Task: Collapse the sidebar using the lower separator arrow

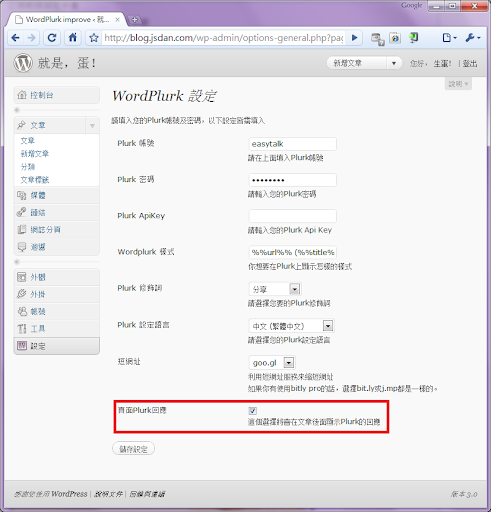Action: coord(17,262)
